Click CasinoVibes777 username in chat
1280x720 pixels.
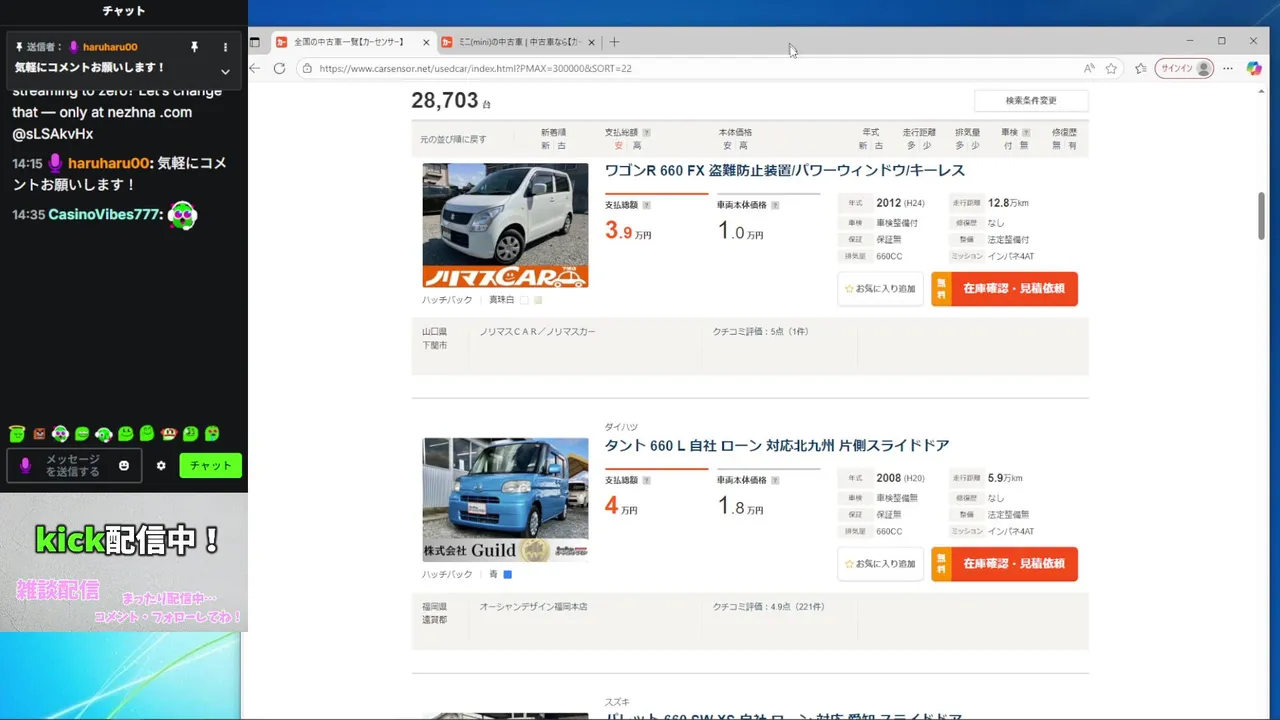click(106, 214)
